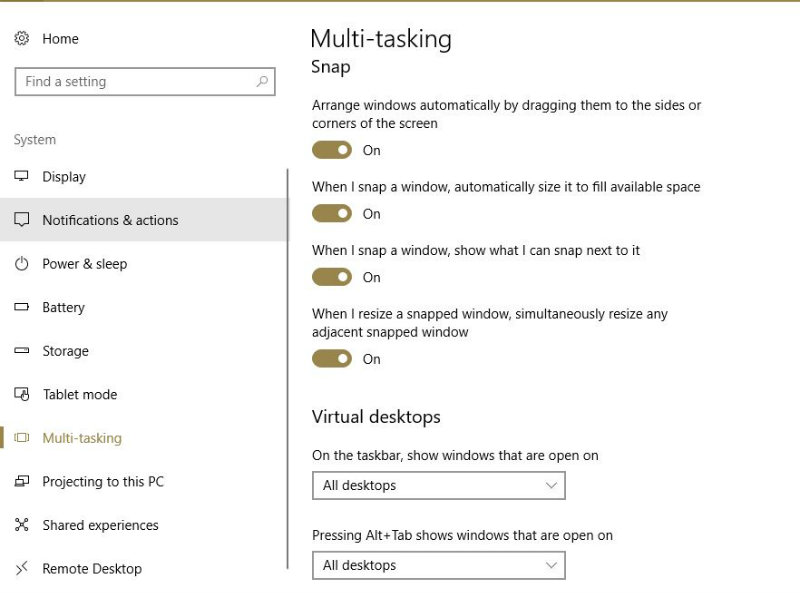
Task: Disable automatic sizing of snapped windows
Action: click(x=332, y=213)
